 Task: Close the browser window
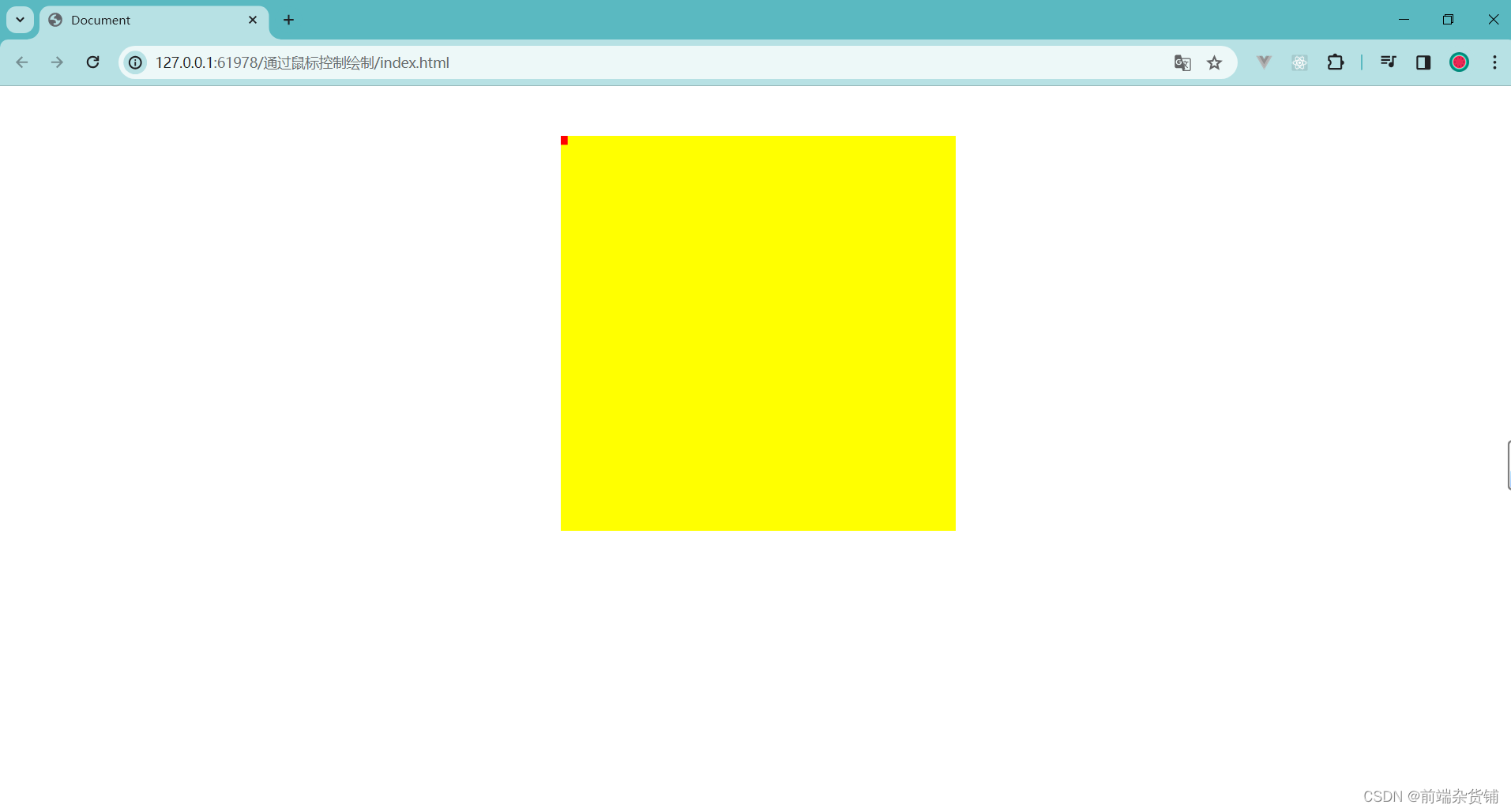pos(1493,20)
